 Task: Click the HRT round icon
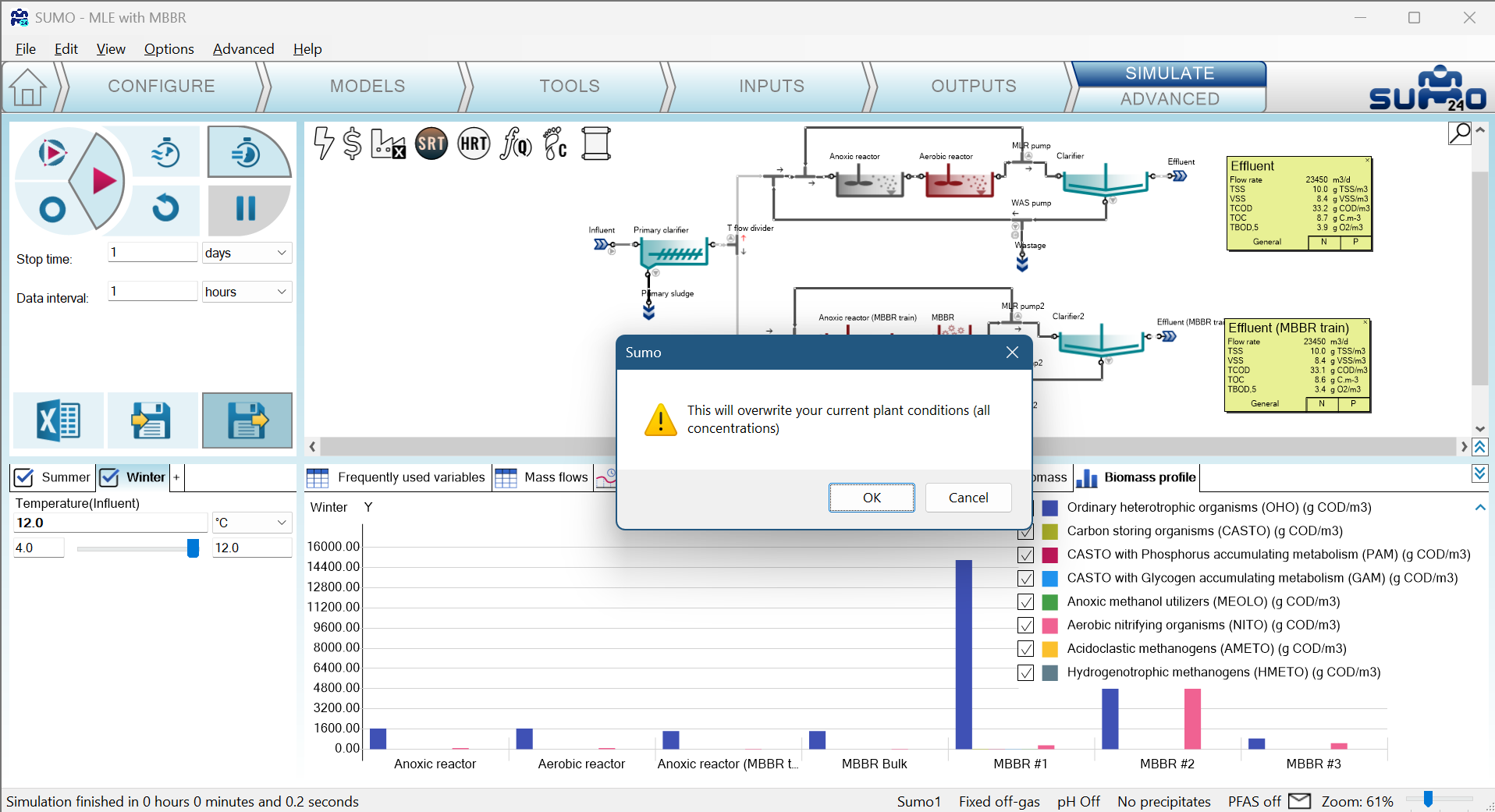pyautogui.click(x=474, y=144)
